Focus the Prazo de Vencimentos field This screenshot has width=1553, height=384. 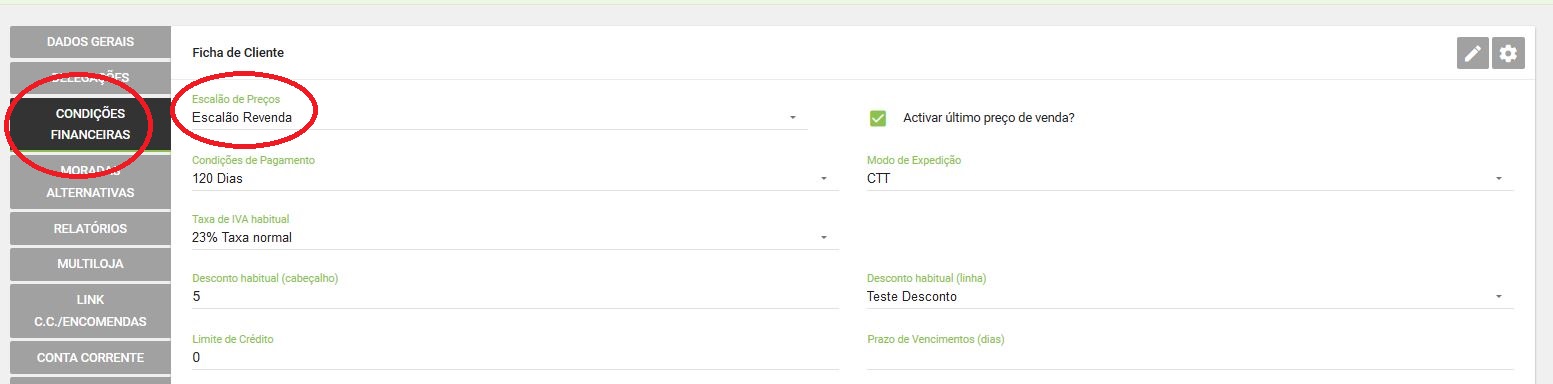1190,357
